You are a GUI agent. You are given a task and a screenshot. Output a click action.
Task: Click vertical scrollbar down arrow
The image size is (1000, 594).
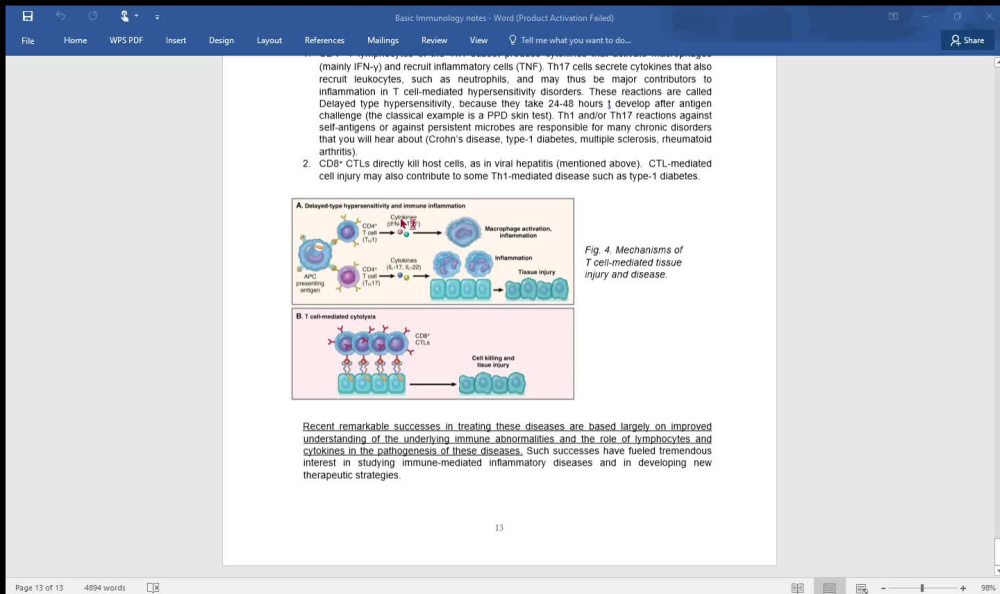(x=997, y=571)
